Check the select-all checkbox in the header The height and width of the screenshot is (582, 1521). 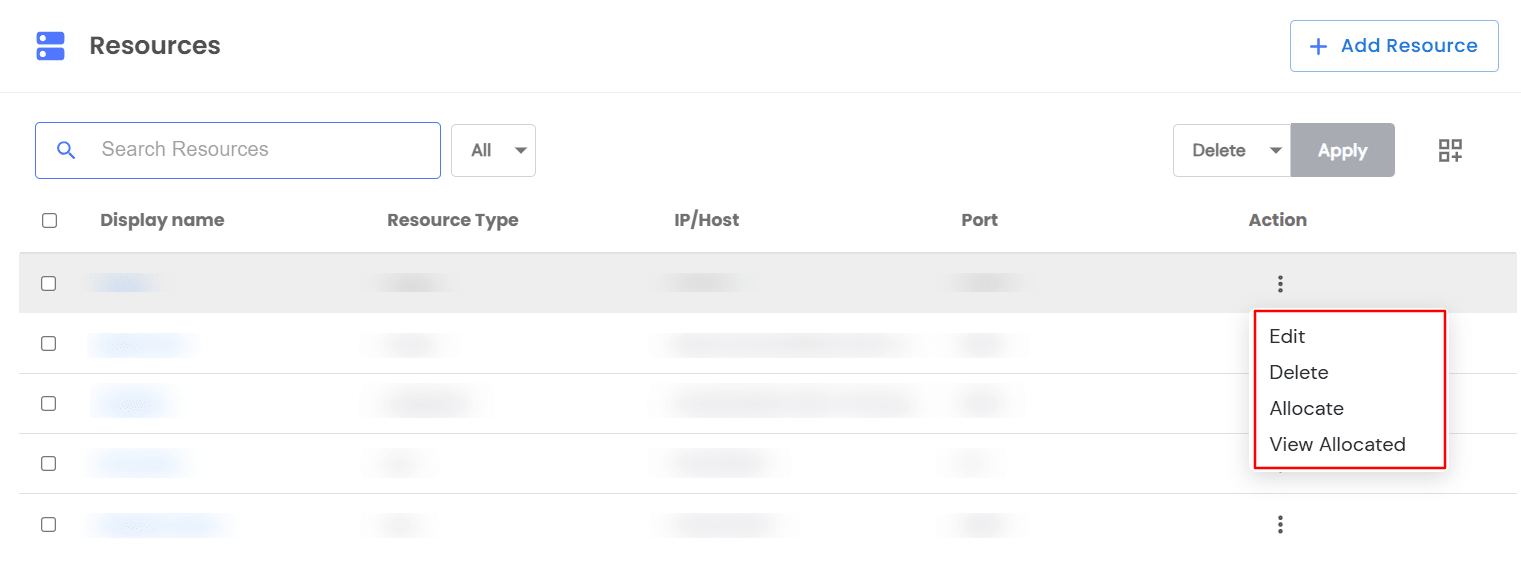(x=50, y=220)
